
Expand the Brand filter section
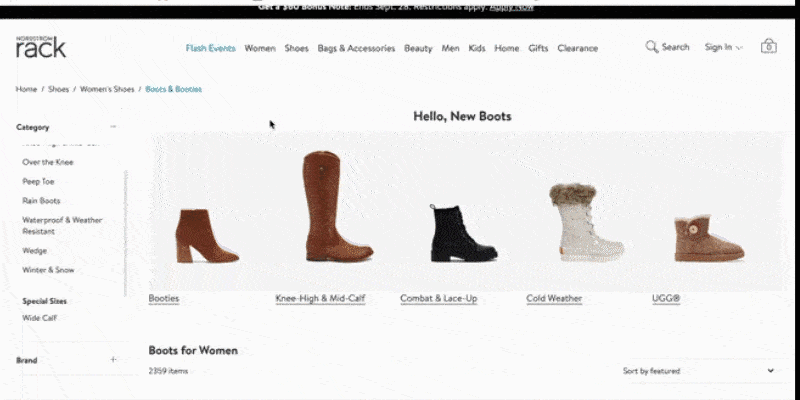113,359
